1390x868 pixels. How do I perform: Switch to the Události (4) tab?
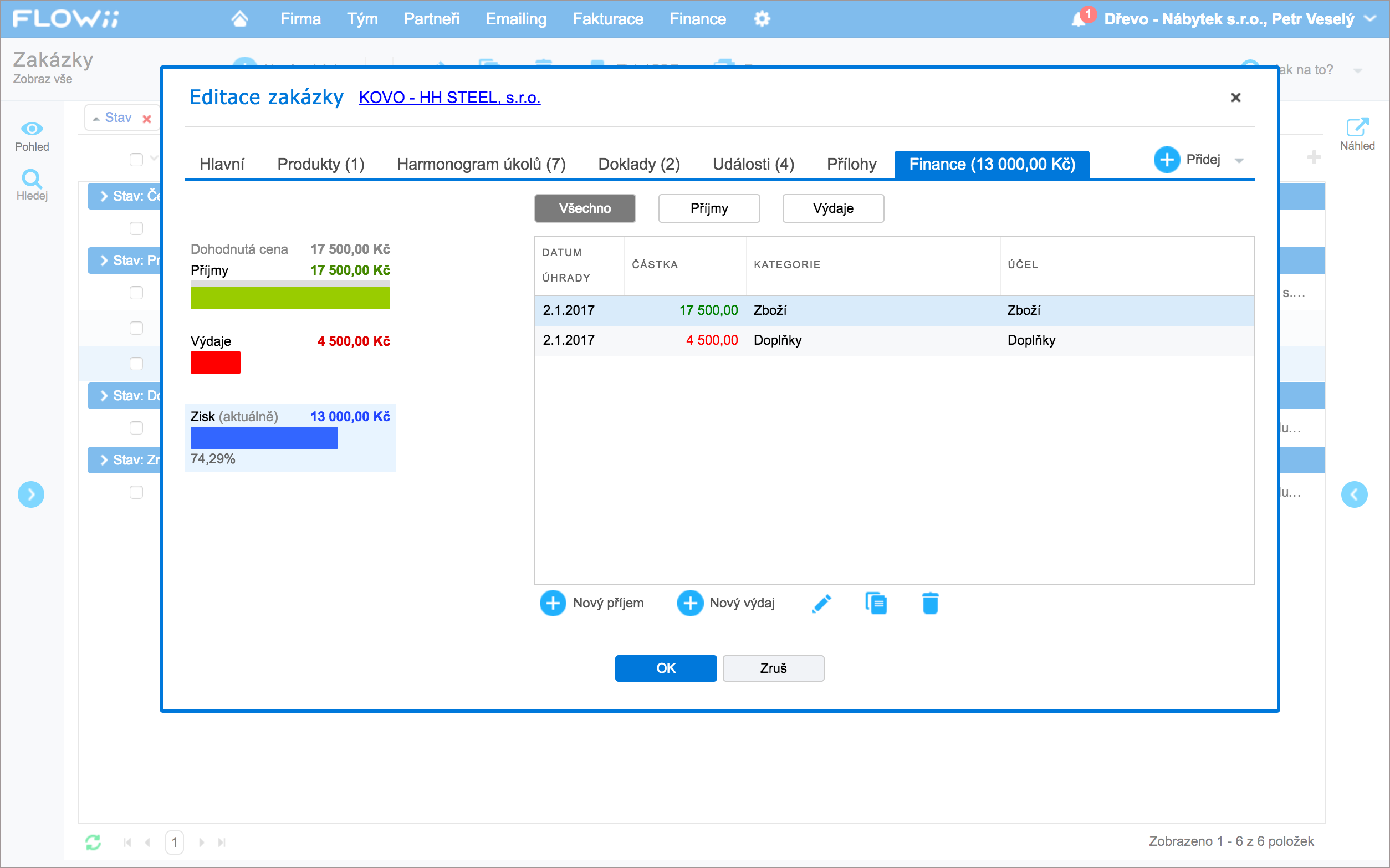tap(753, 165)
